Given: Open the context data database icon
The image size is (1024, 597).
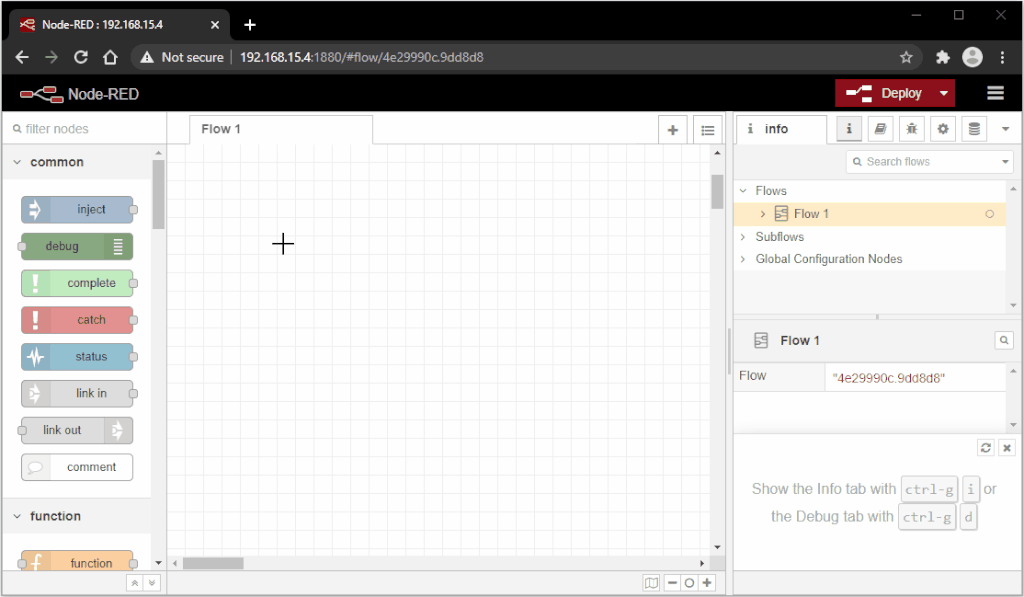Looking at the screenshot, I should tap(974, 129).
